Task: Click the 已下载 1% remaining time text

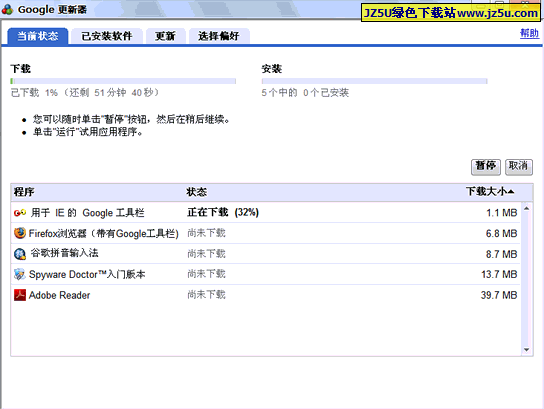Action: (x=85, y=93)
